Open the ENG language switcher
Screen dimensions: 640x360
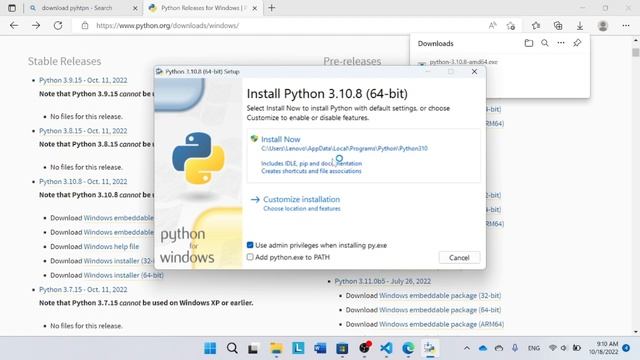(x=534, y=348)
